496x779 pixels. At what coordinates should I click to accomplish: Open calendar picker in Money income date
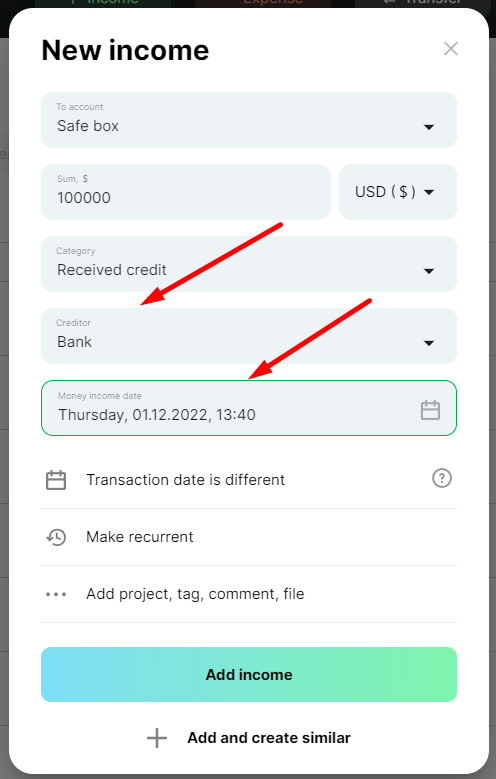click(430, 410)
